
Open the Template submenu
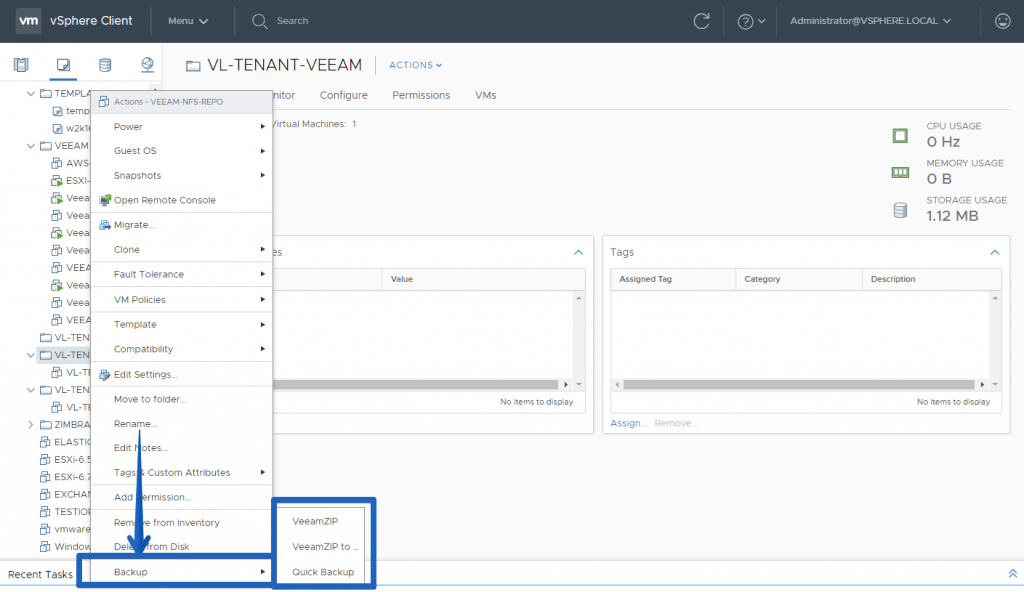pos(182,325)
